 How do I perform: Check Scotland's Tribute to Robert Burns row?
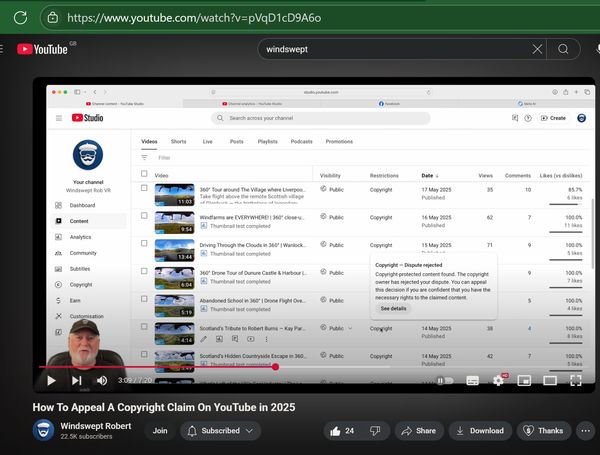(x=144, y=326)
